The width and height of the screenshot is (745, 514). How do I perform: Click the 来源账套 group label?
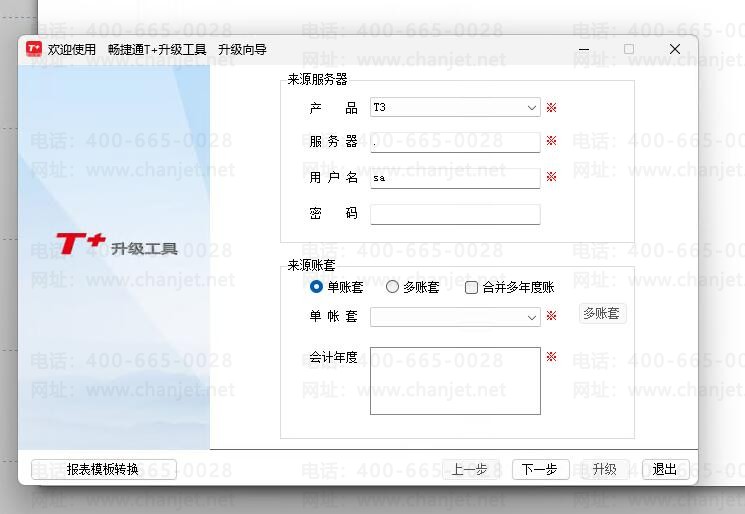(311, 265)
